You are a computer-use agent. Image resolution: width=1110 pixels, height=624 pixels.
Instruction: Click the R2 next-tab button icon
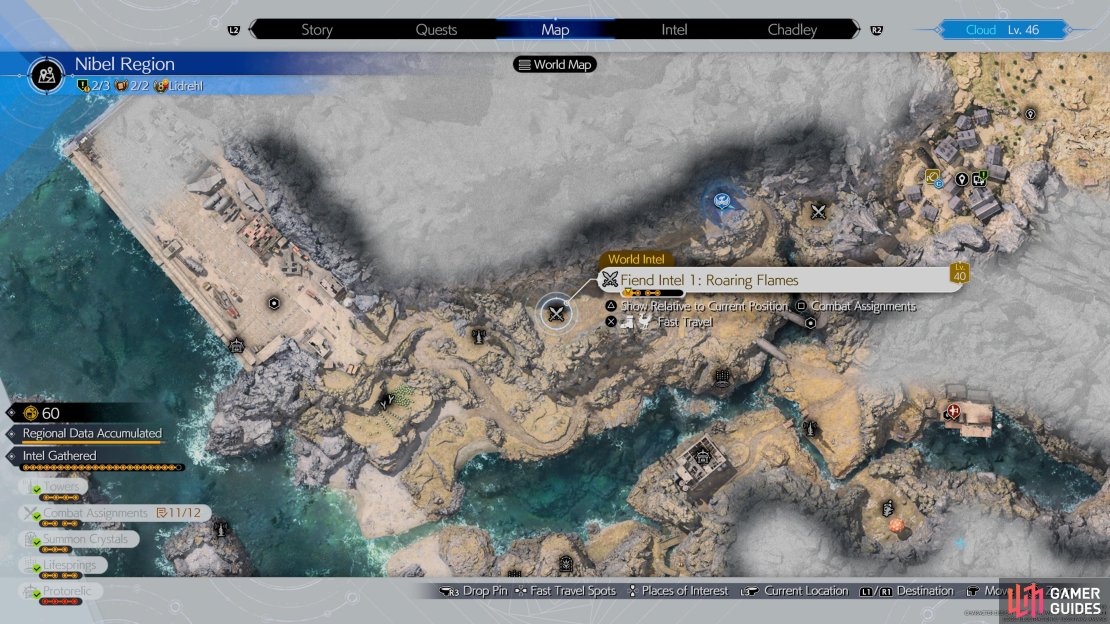[x=876, y=30]
